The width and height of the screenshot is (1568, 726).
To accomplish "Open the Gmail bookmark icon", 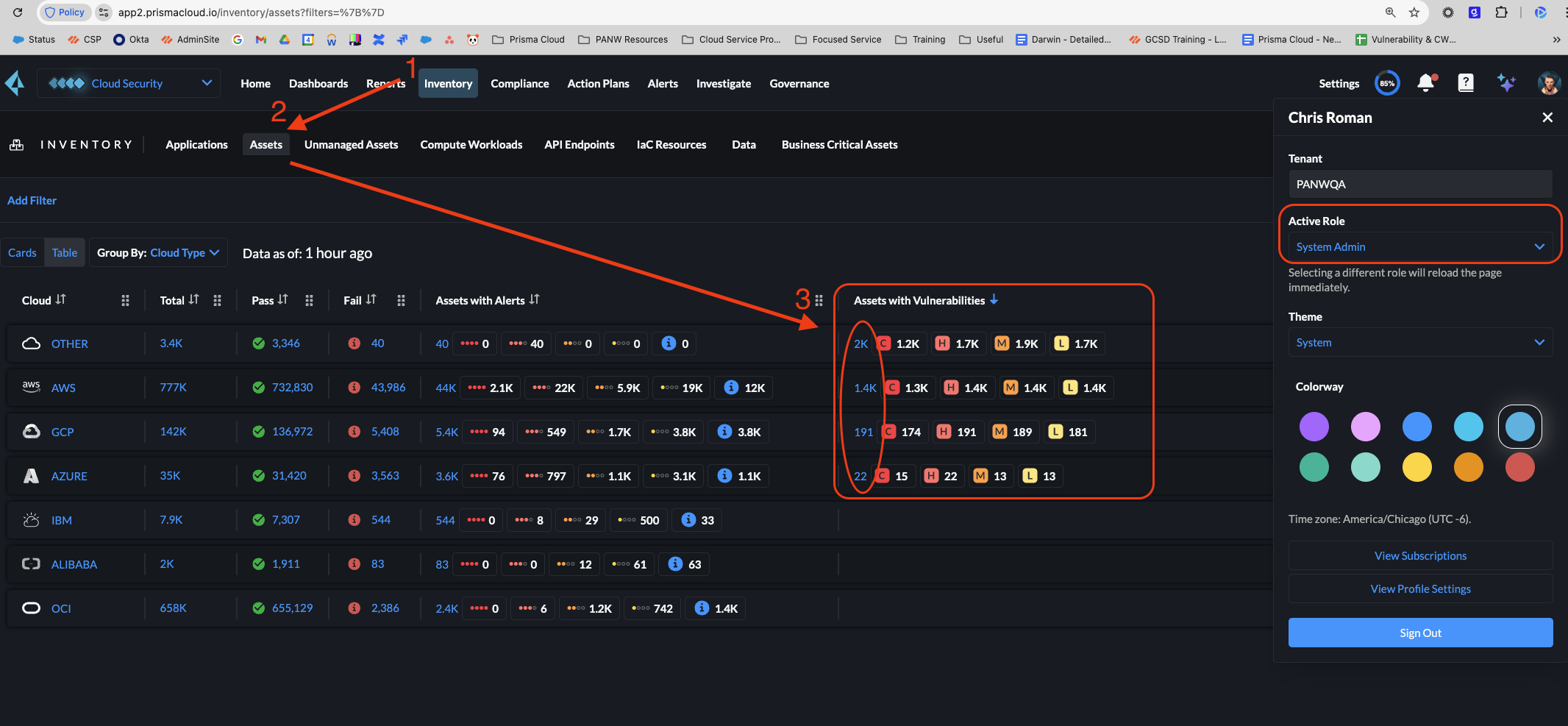I will (x=261, y=40).
